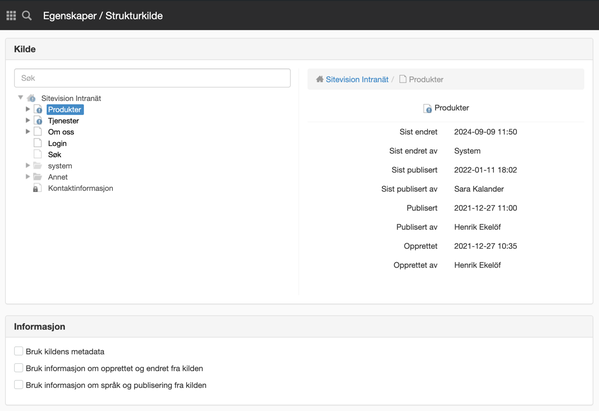Collapse the Sitevision Intranät root node
599x411 pixels.
pos(21,98)
